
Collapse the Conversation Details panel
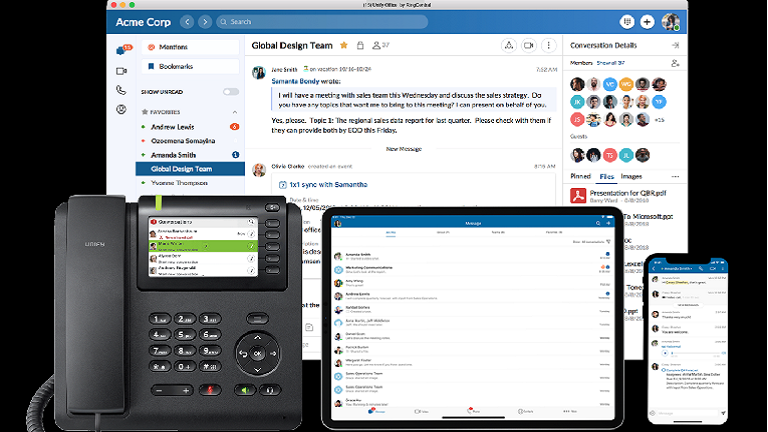tap(676, 45)
